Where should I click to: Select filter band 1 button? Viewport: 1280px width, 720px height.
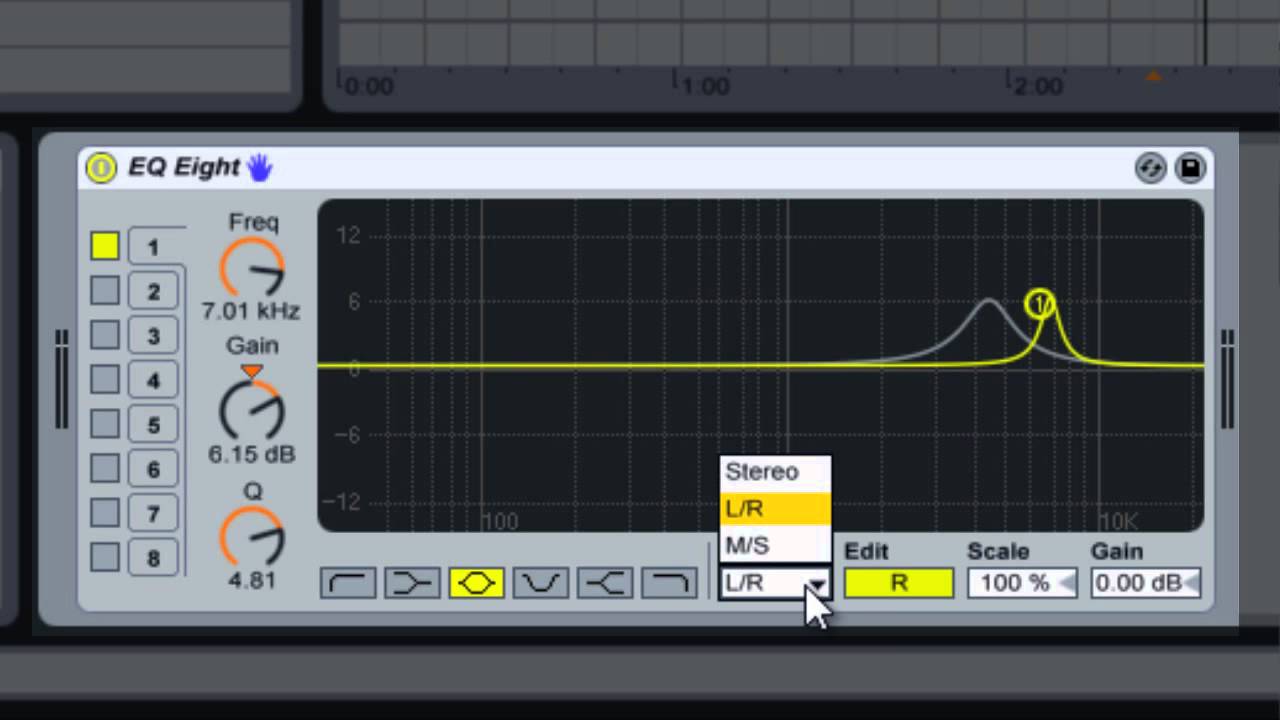pyautogui.click(x=154, y=247)
